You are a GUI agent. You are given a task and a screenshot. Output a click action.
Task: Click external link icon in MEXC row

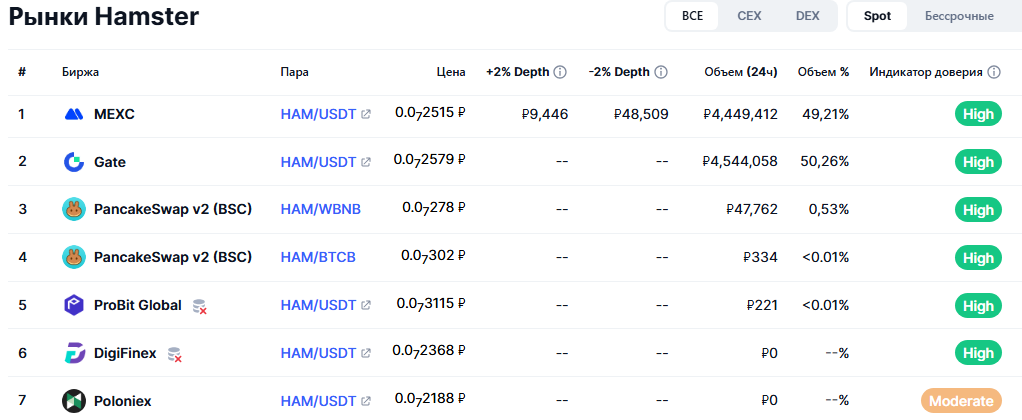[366, 115]
